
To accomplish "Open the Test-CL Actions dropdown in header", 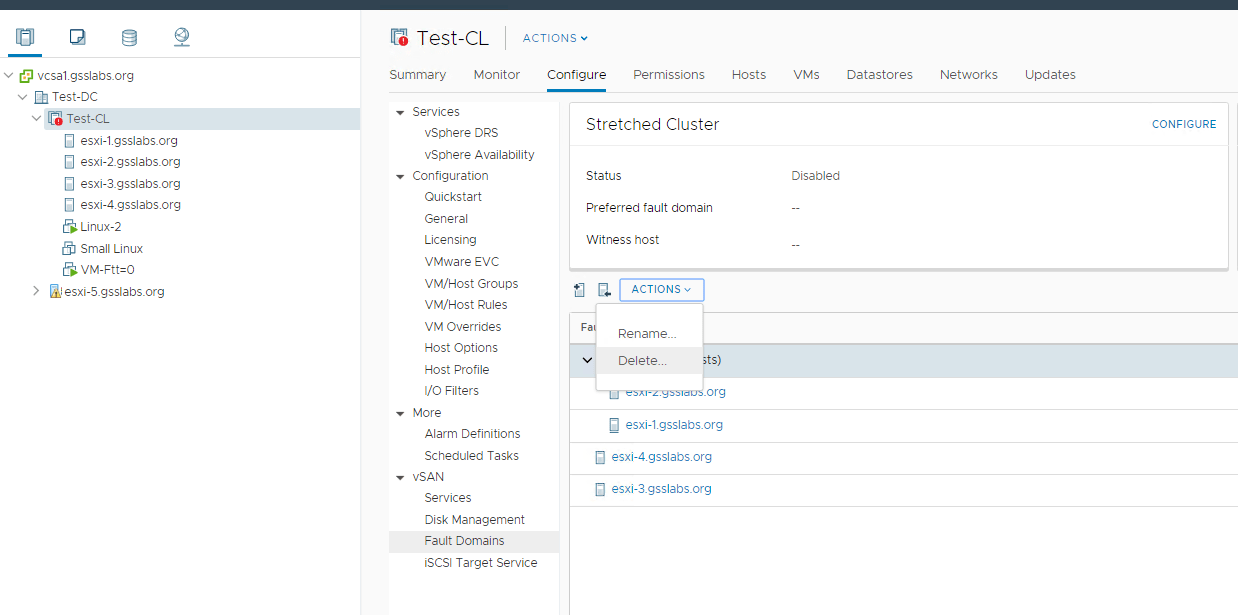I will (x=555, y=38).
